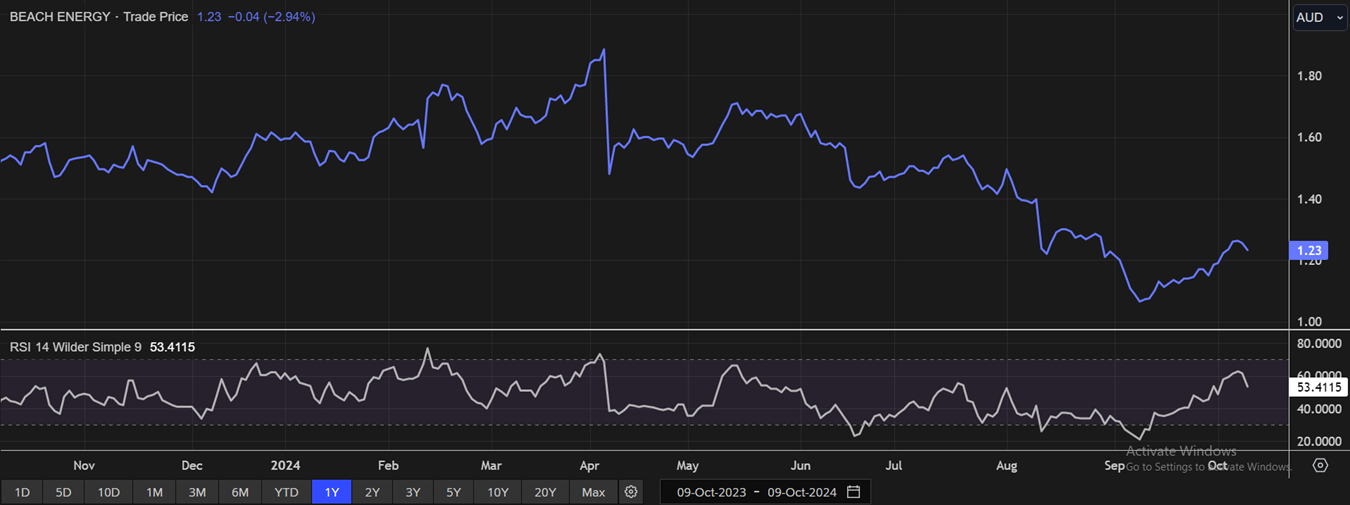Click the 80.0000 RSI axis label
The image size is (1350, 505).
click(x=1318, y=344)
